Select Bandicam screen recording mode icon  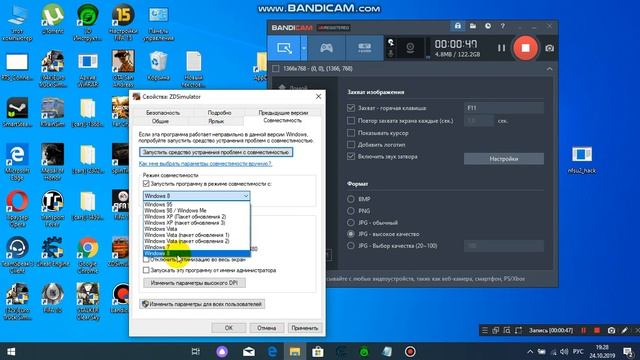click(284, 48)
